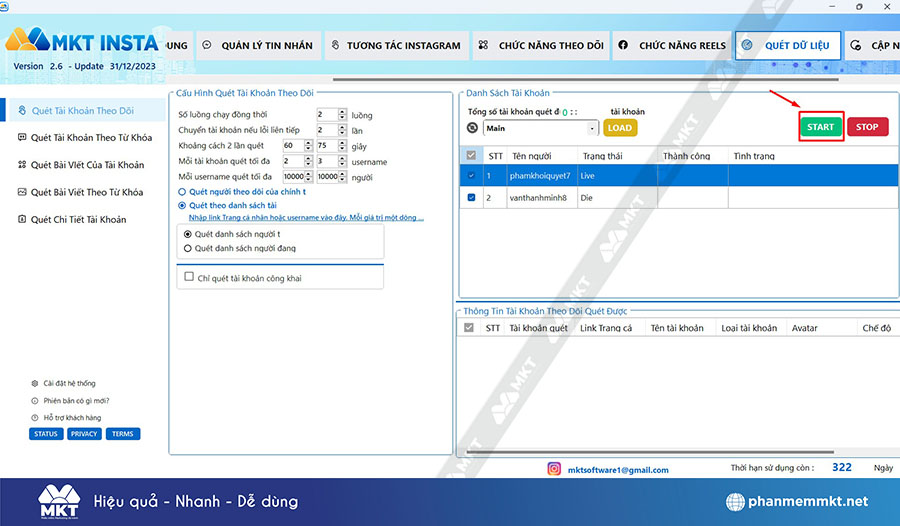Screen dimensions: 900x526
Task: Go to Chức Năng Reels tab
Action: [673, 45]
